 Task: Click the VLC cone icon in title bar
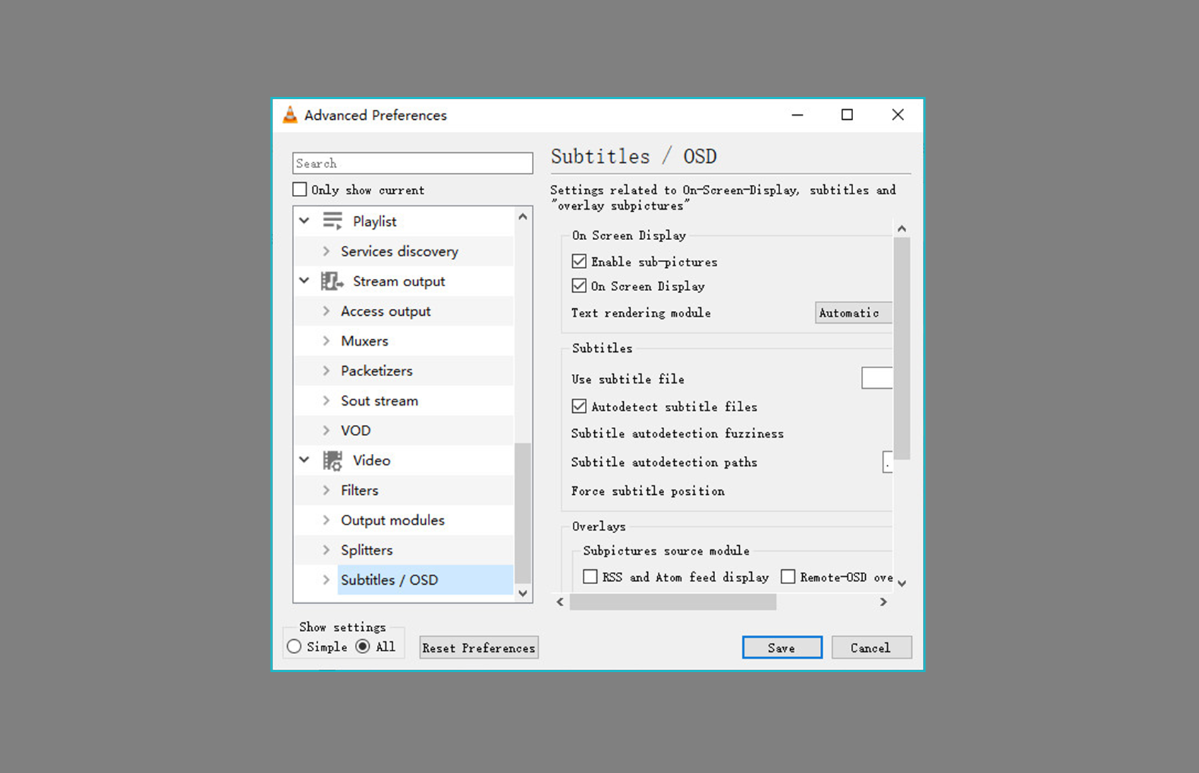point(290,115)
